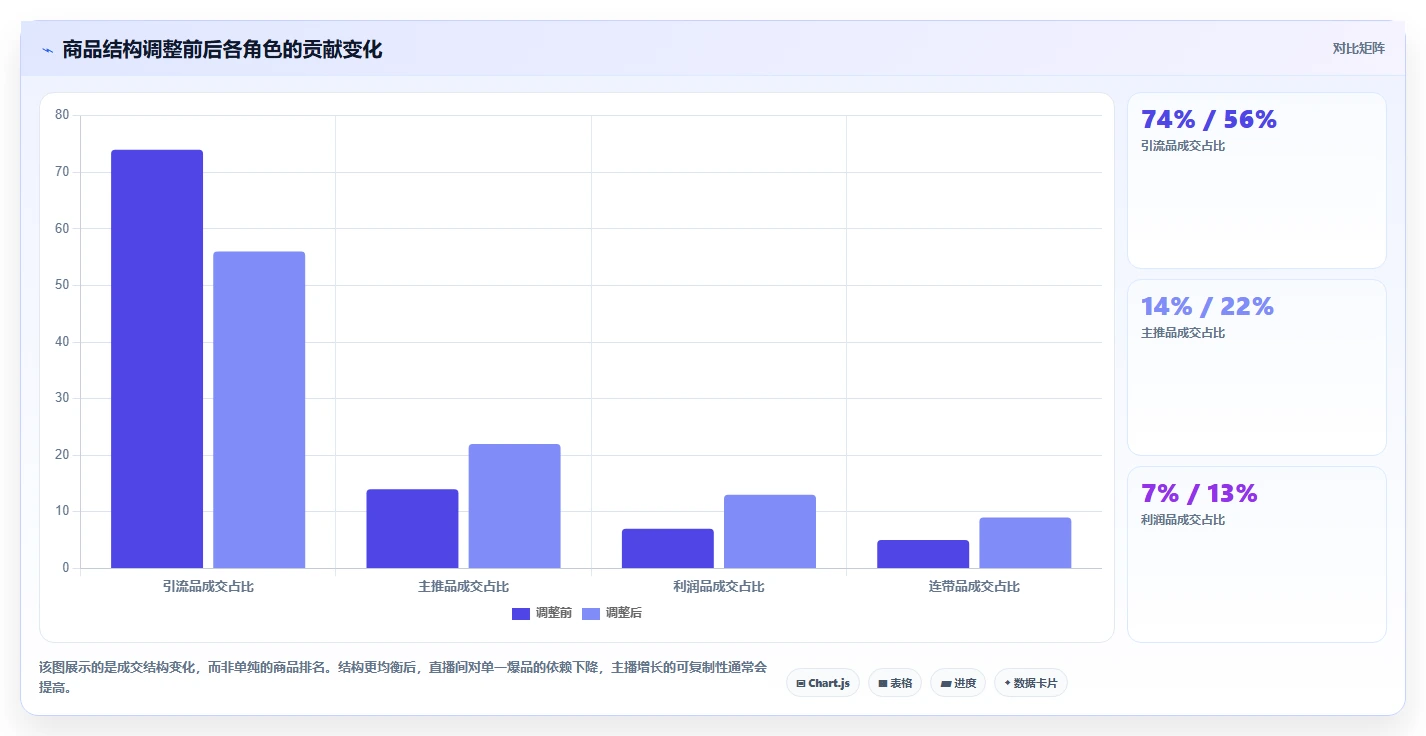
Task: Click the 利润品成交占比 x-axis label
Action: point(719,587)
